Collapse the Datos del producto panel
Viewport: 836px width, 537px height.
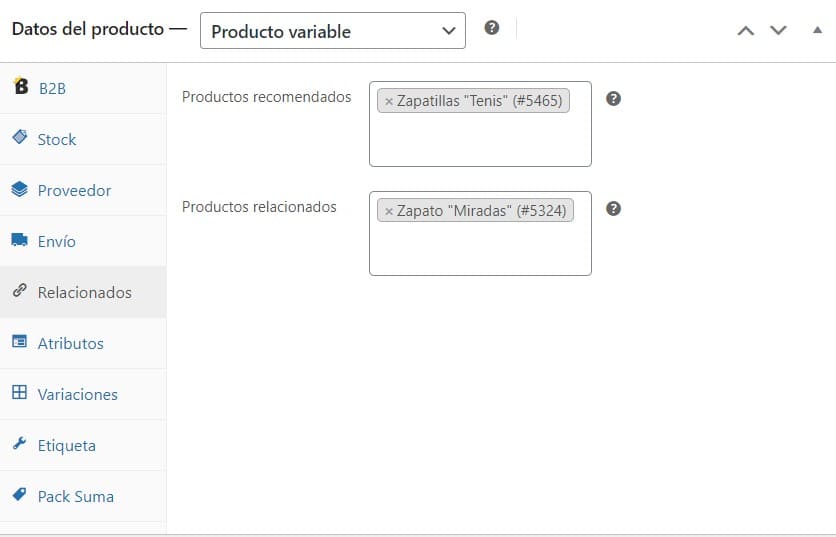click(817, 30)
